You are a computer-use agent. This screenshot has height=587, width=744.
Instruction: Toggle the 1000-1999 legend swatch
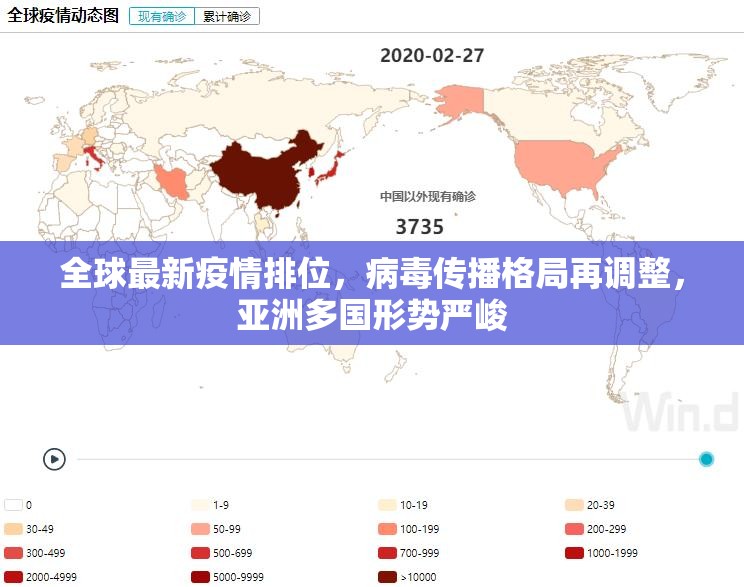pos(574,553)
